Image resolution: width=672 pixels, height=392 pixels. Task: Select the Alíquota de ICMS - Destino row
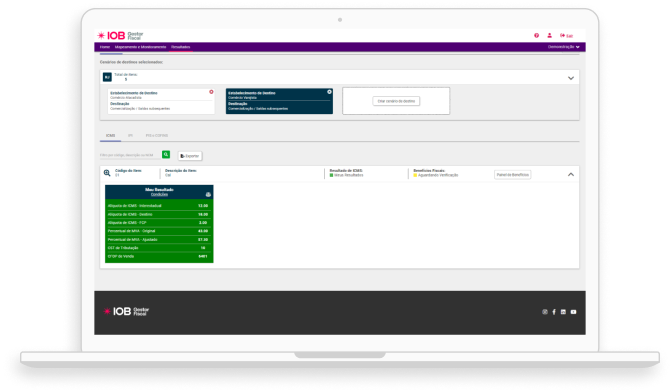pos(159,214)
